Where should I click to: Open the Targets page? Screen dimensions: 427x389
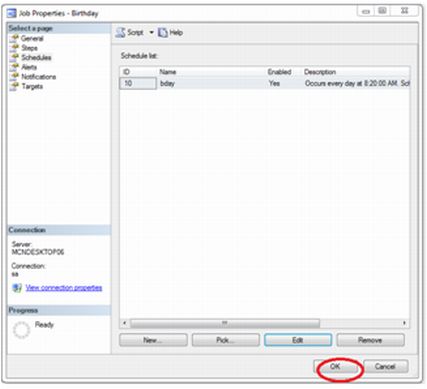click(32, 86)
